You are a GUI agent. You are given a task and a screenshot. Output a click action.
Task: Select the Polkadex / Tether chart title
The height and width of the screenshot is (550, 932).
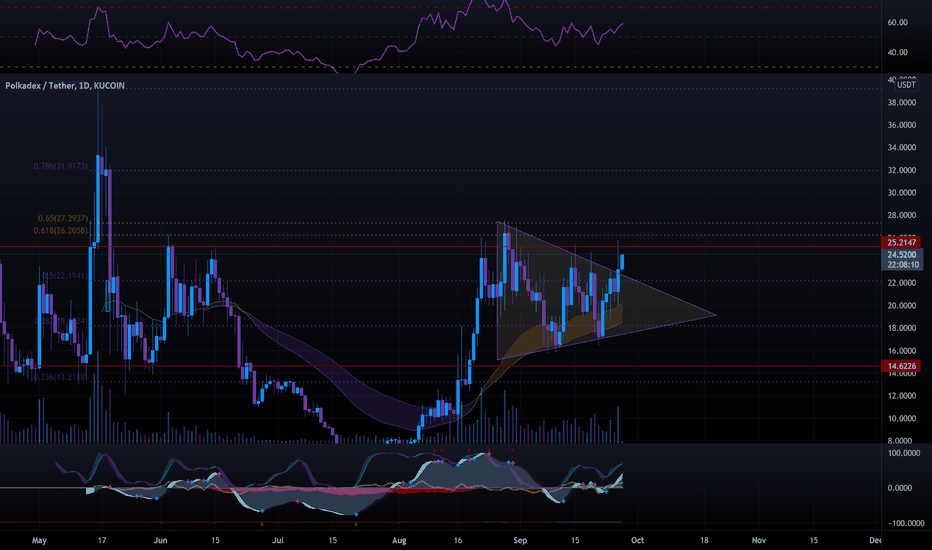[65, 86]
